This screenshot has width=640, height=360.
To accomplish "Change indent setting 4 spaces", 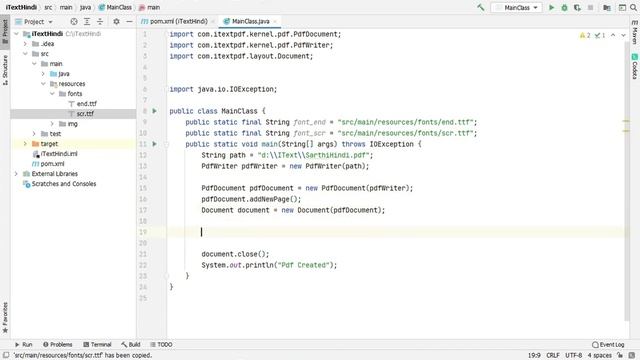I will 600,356.
